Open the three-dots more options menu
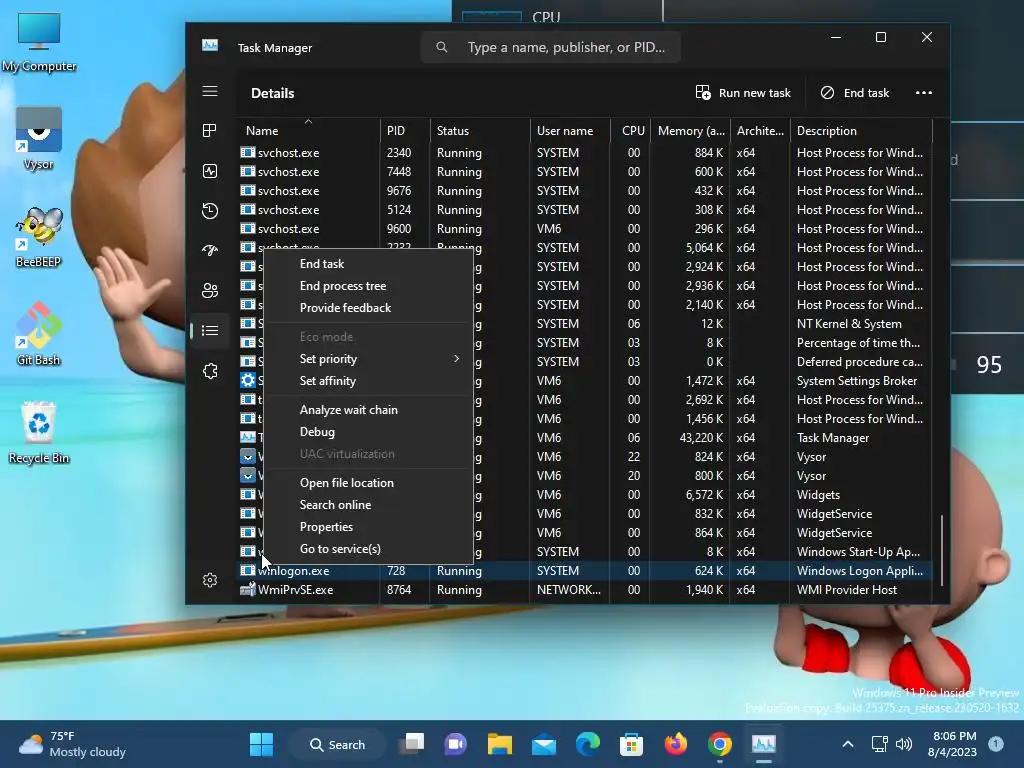1024x768 pixels. point(923,93)
